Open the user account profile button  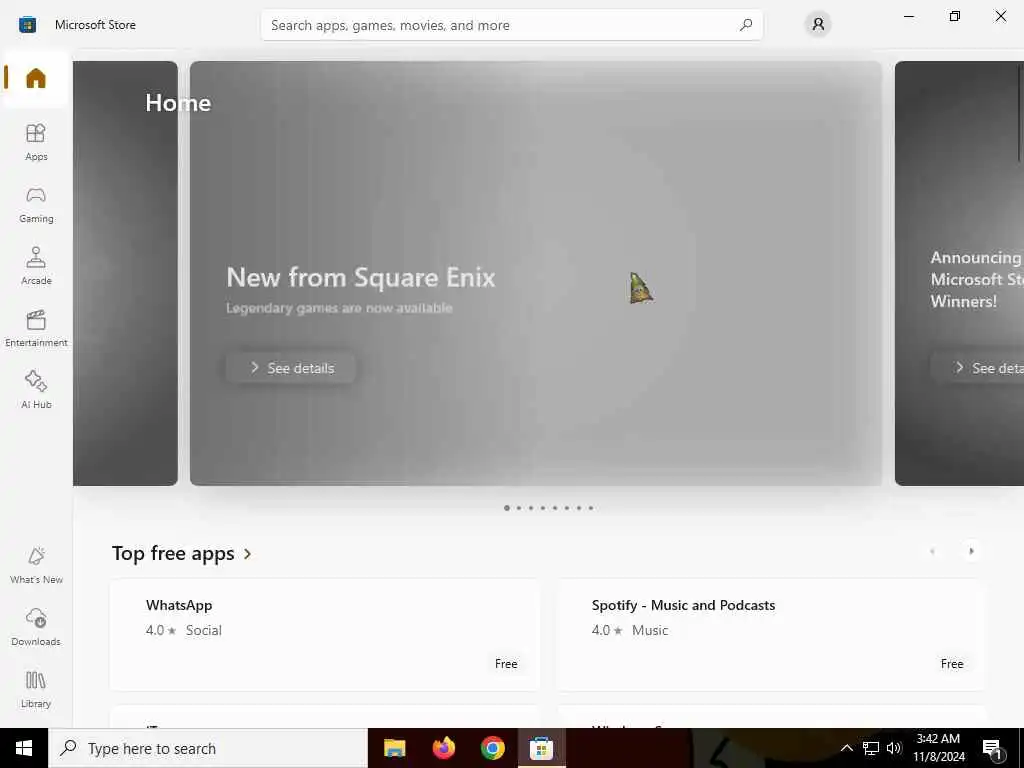818,25
